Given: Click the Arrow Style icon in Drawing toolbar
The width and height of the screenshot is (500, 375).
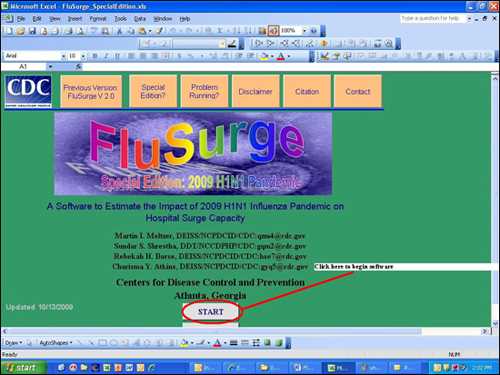Looking at the screenshot, I should point(256,342).
